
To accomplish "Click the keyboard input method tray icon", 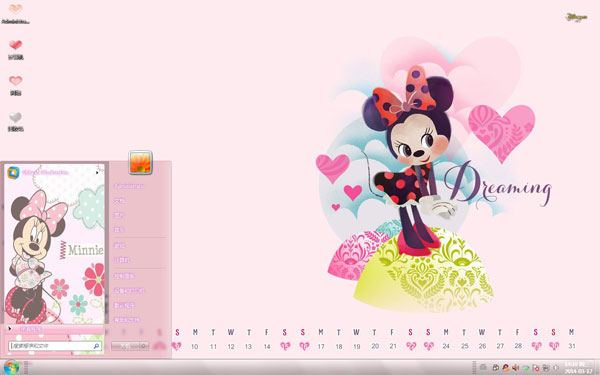I will point(483,367).
